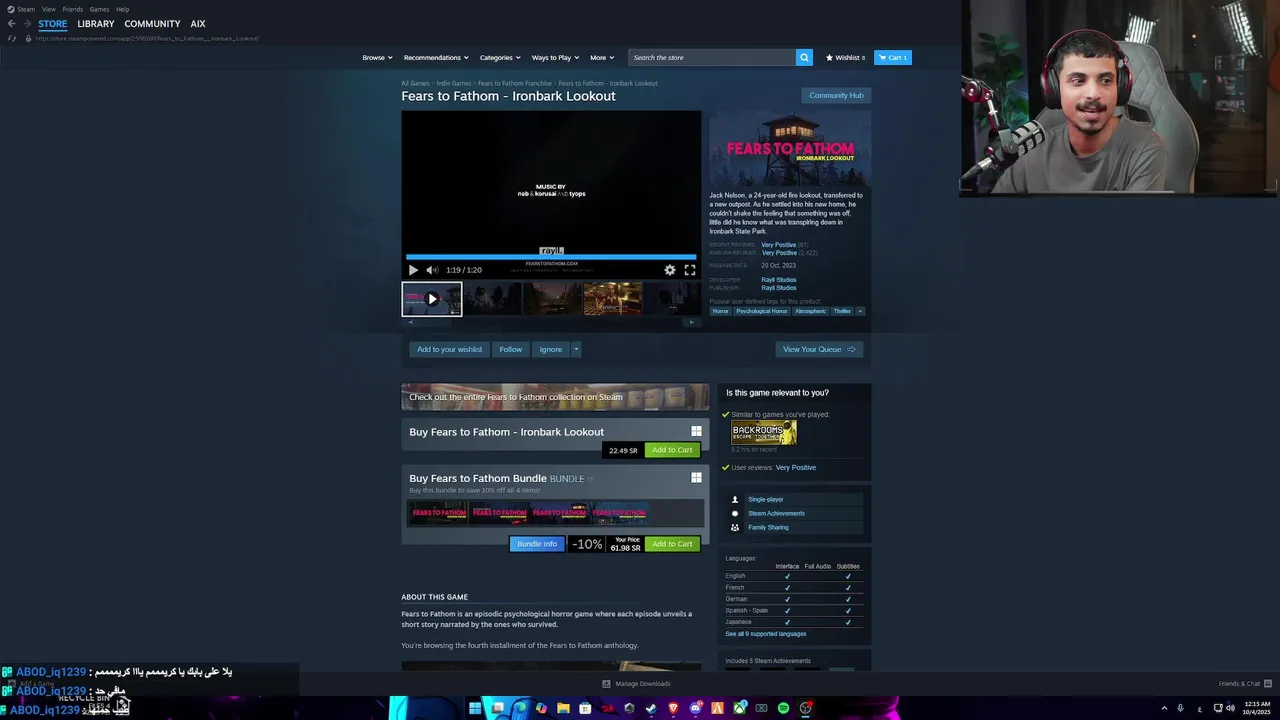Open the Windows Start menu
This screenshot has height=720, width=1280.
pyautogui.click(x=475, y=708)
